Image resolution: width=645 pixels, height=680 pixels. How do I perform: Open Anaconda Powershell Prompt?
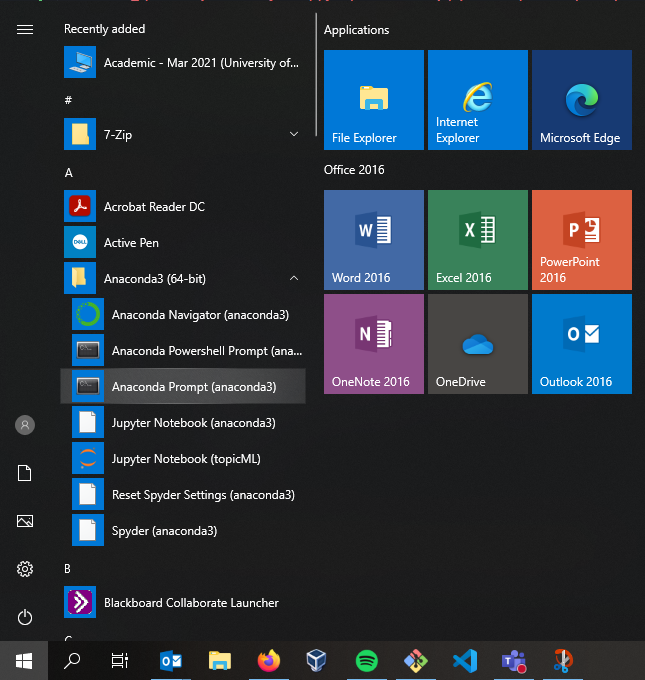(x=183, y=350)
